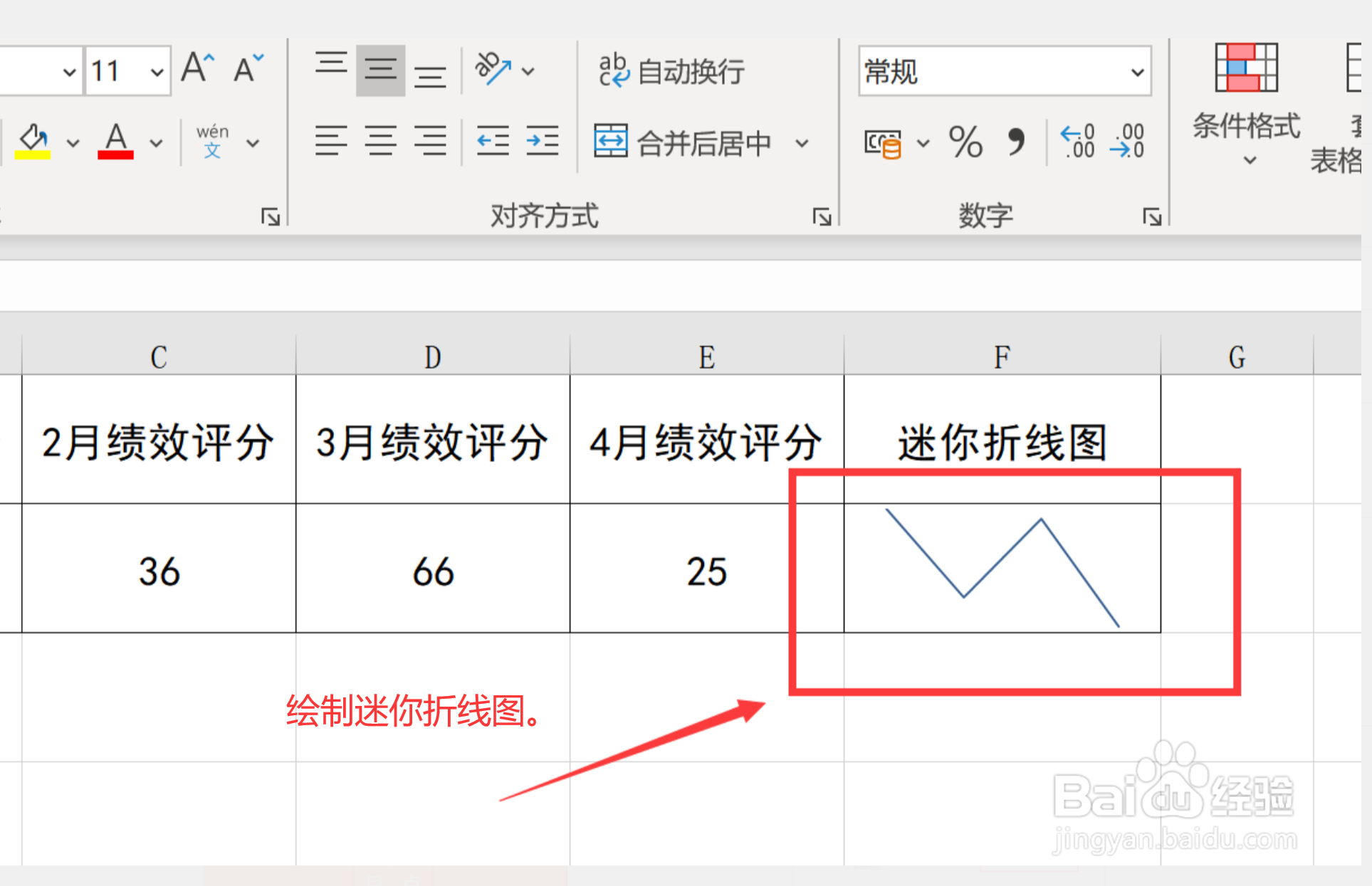1372x886 pixels.
Task: Open the 常规 number format dropdown
Action: (x=1137, y=71)
